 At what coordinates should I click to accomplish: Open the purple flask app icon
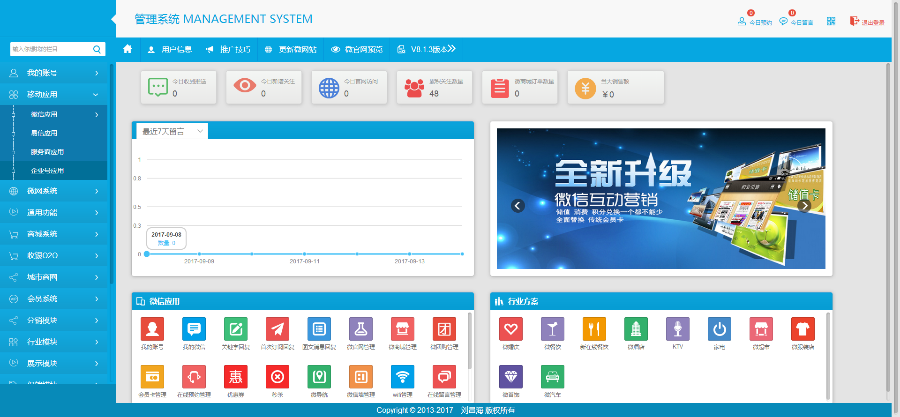click(361, 329)
